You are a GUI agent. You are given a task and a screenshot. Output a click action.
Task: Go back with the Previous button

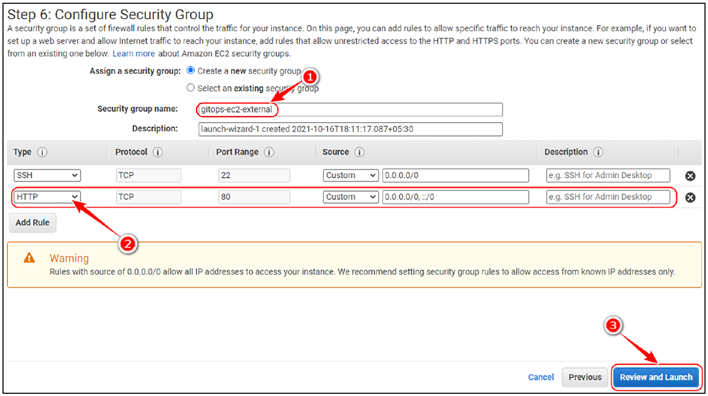click(x=585, y=377)
